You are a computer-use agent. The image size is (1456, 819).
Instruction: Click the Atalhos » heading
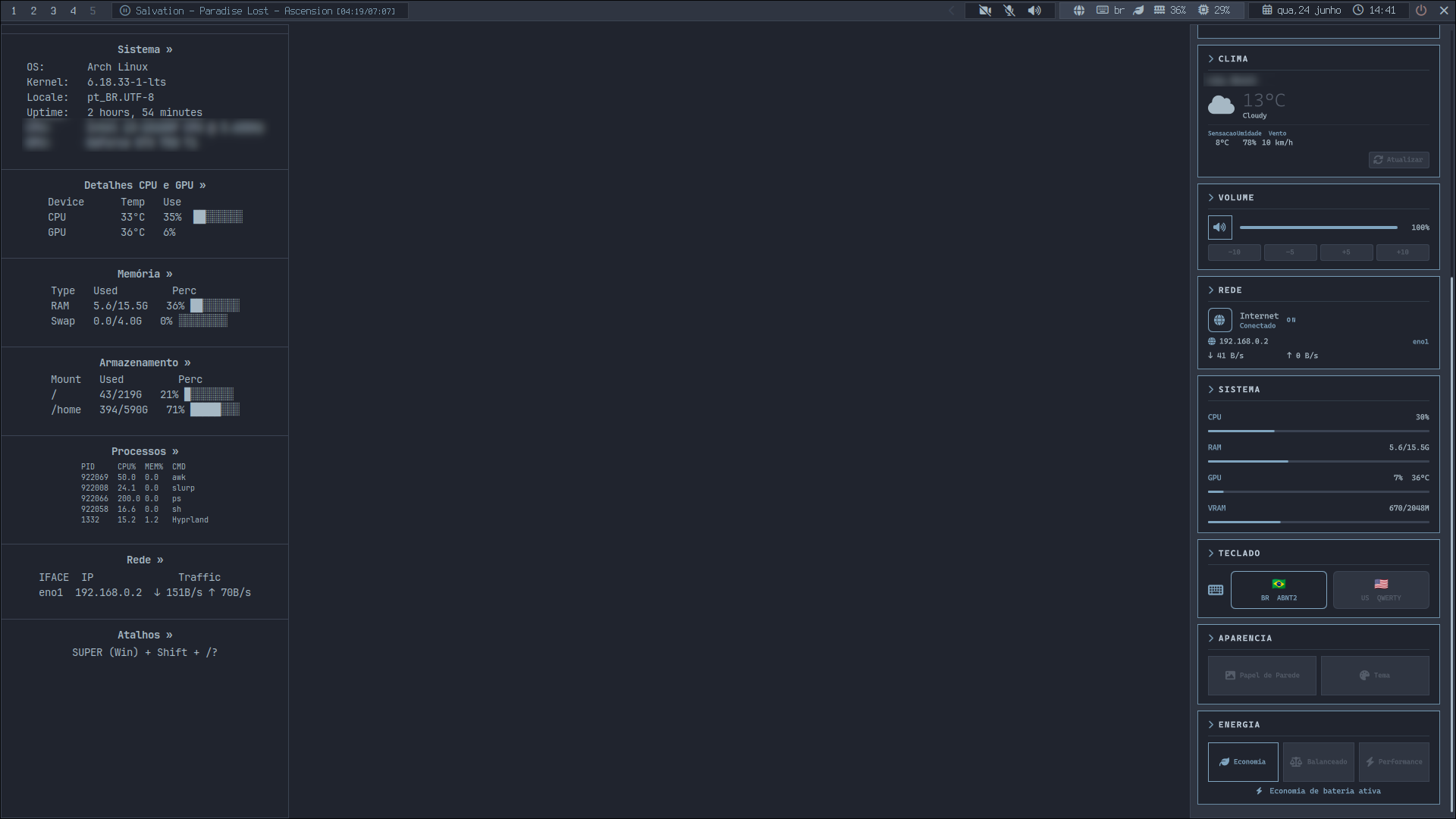coord(145,635)
